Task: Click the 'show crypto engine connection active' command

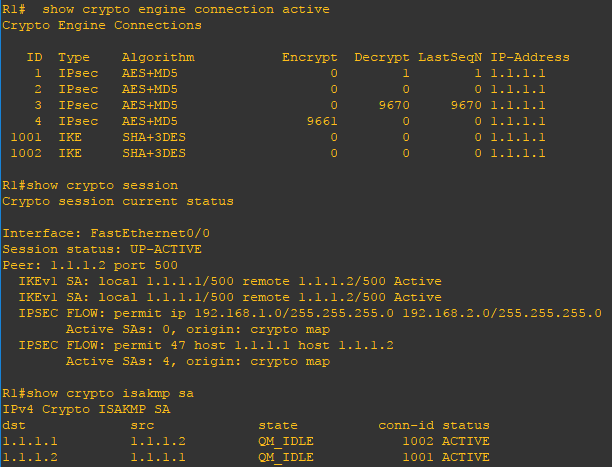Action: point(186,9)
